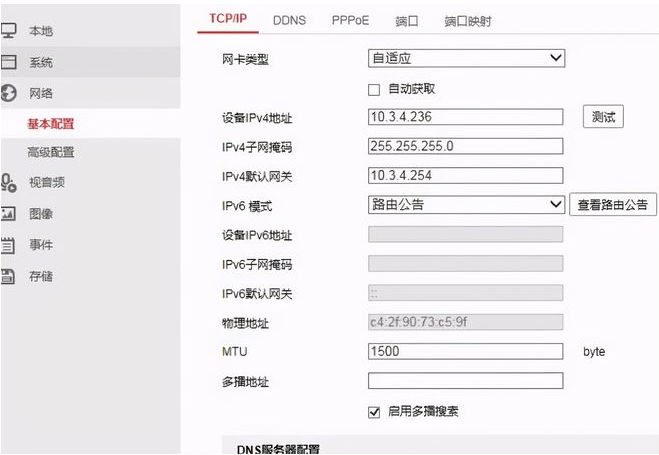This screenshot has height=455, width=659.
Task: Open the PPPoE tab
Action: 350,20
